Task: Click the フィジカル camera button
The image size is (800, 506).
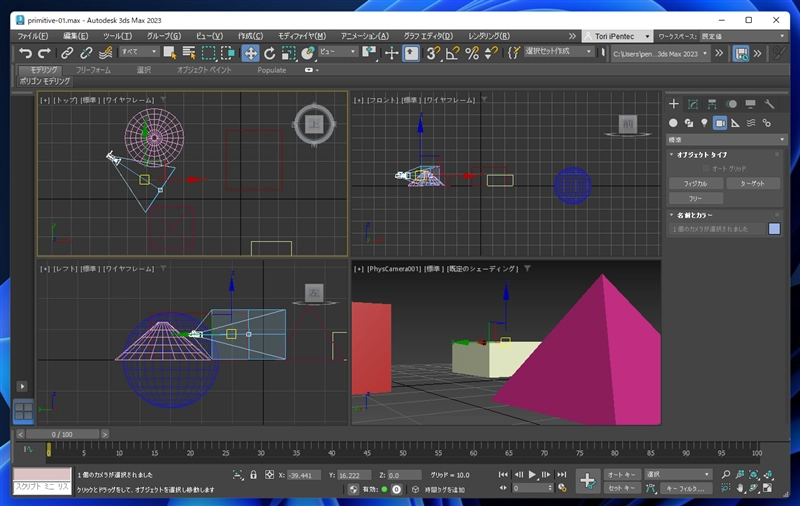Action: tap(695, 184)
